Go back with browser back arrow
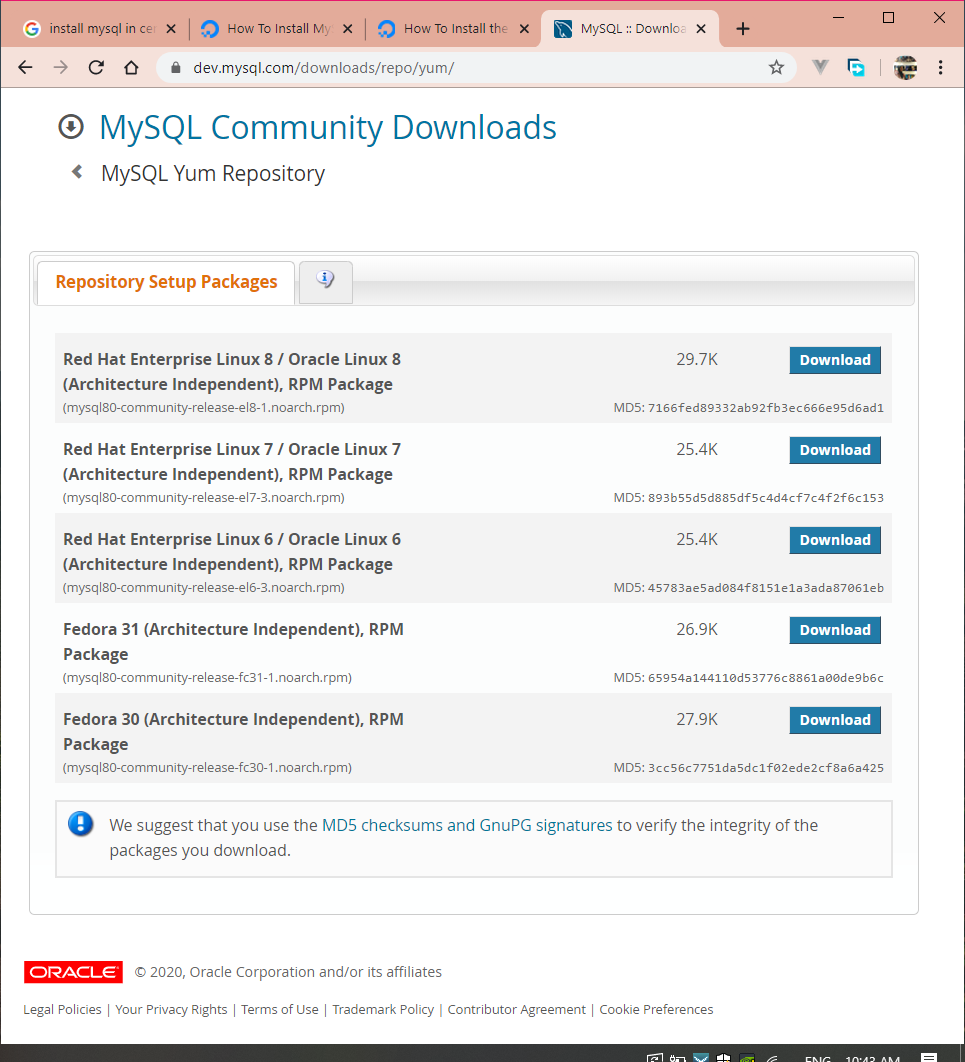This screenshot has width=965, height=1062. [25, 67]
